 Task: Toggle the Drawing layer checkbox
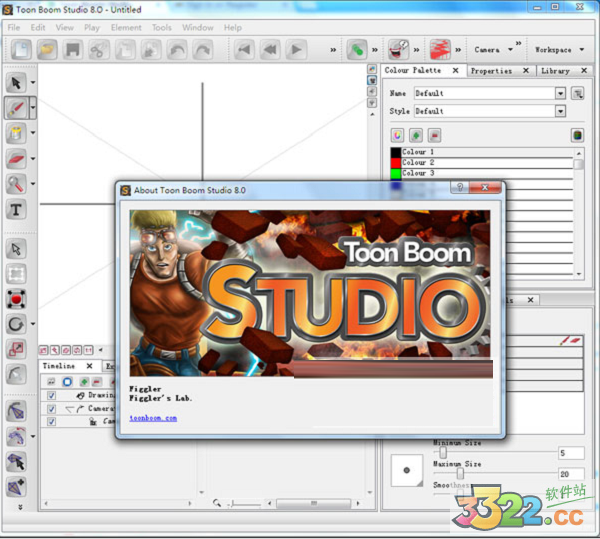[x=51, y=396]
